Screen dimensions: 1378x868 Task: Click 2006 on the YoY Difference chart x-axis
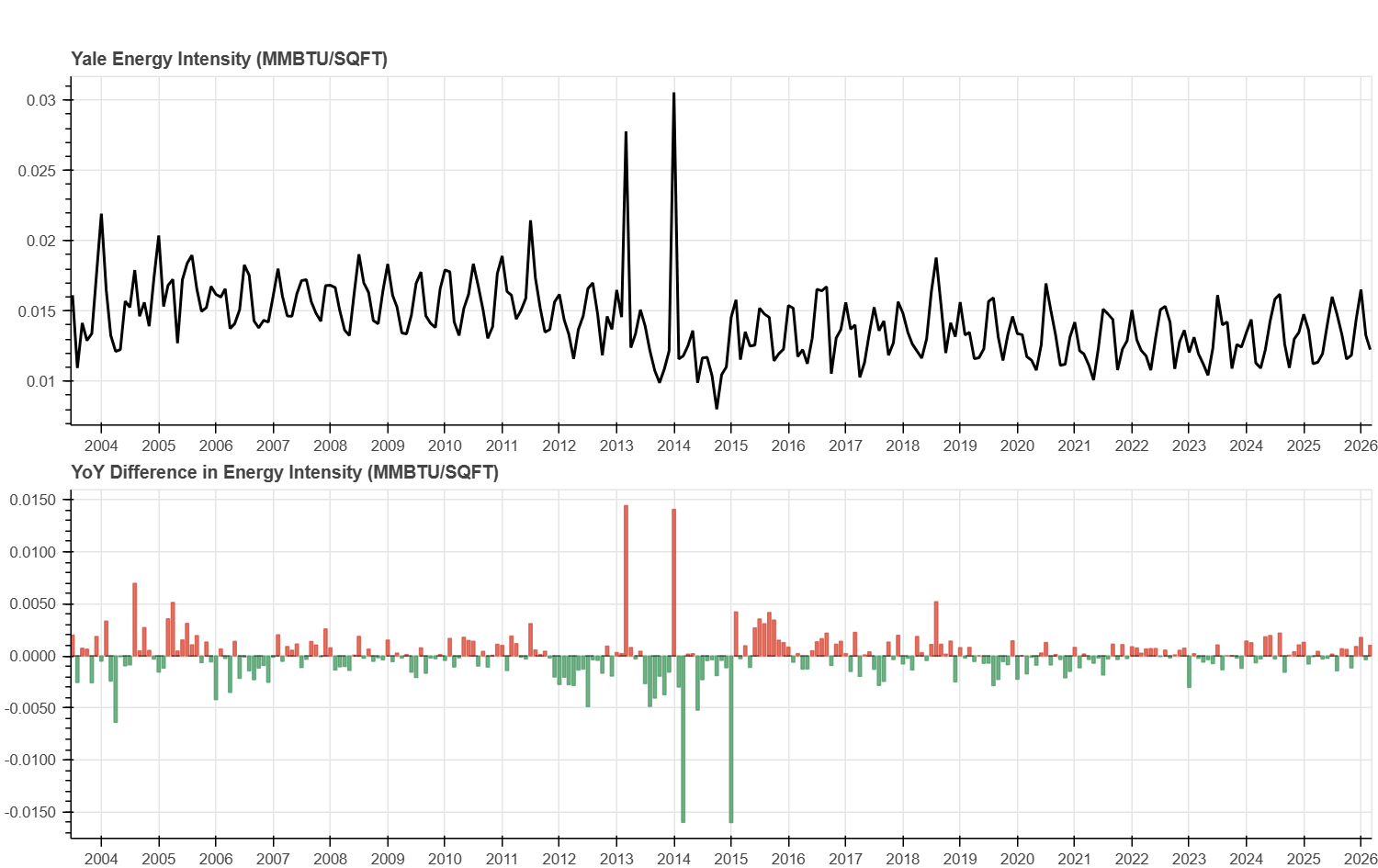[x=216, y=859]
